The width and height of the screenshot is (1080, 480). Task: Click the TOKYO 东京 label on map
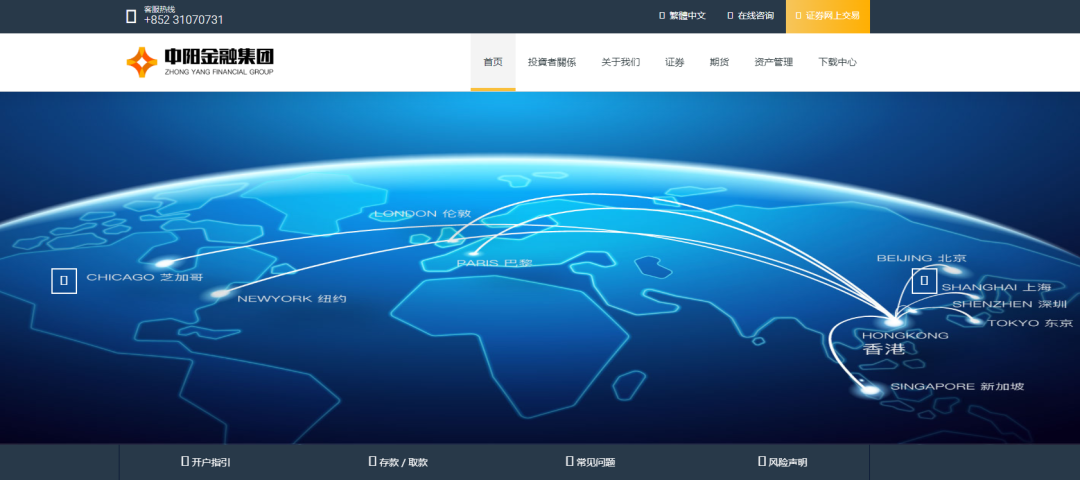(x=1030, y=323)
